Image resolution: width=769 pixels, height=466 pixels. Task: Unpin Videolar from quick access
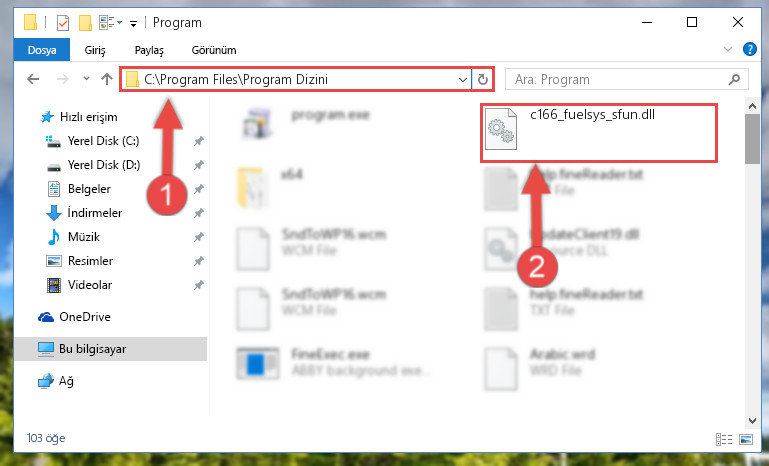[199, 285]
